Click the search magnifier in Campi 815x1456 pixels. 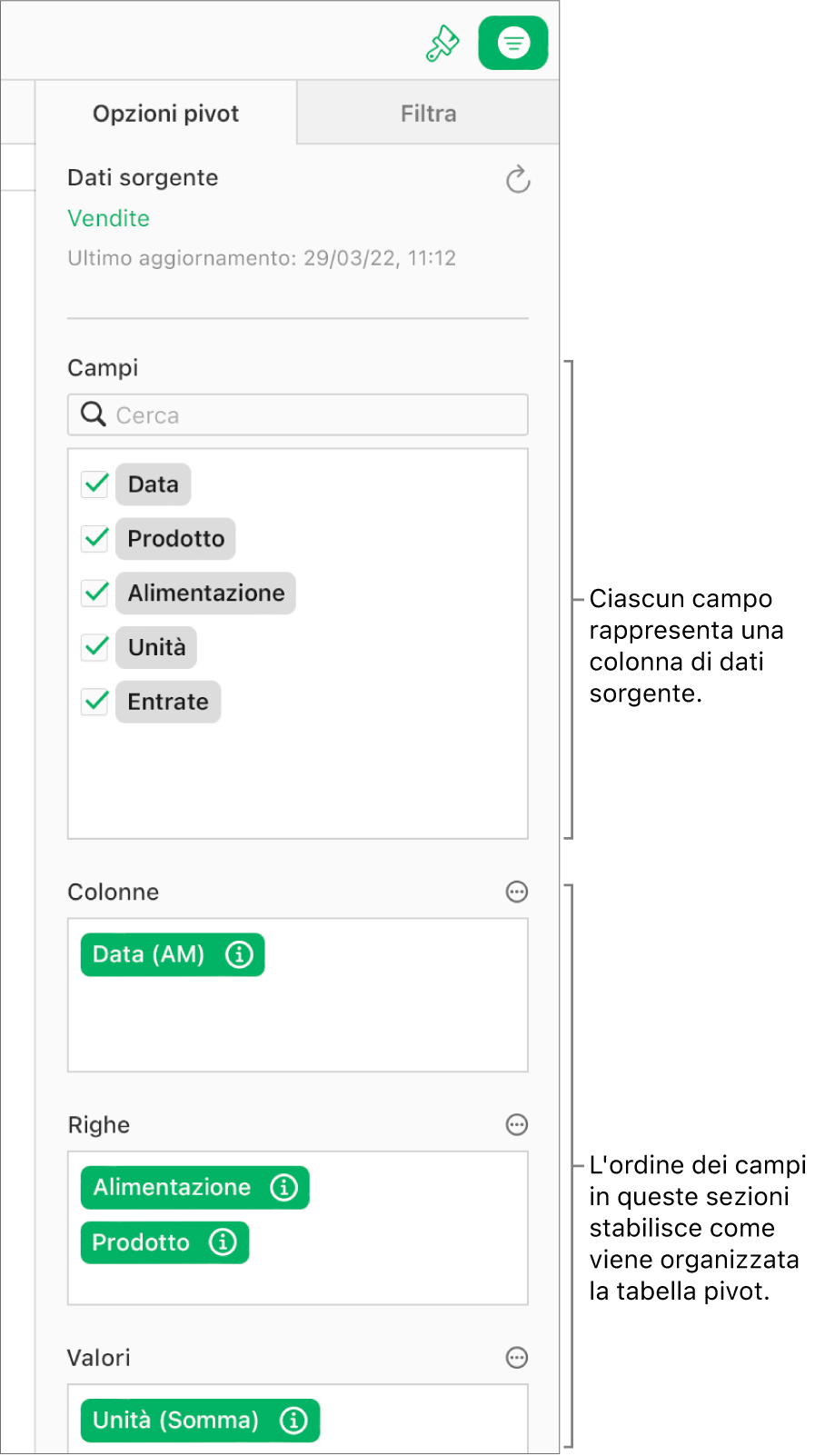[x=92, y=414]
